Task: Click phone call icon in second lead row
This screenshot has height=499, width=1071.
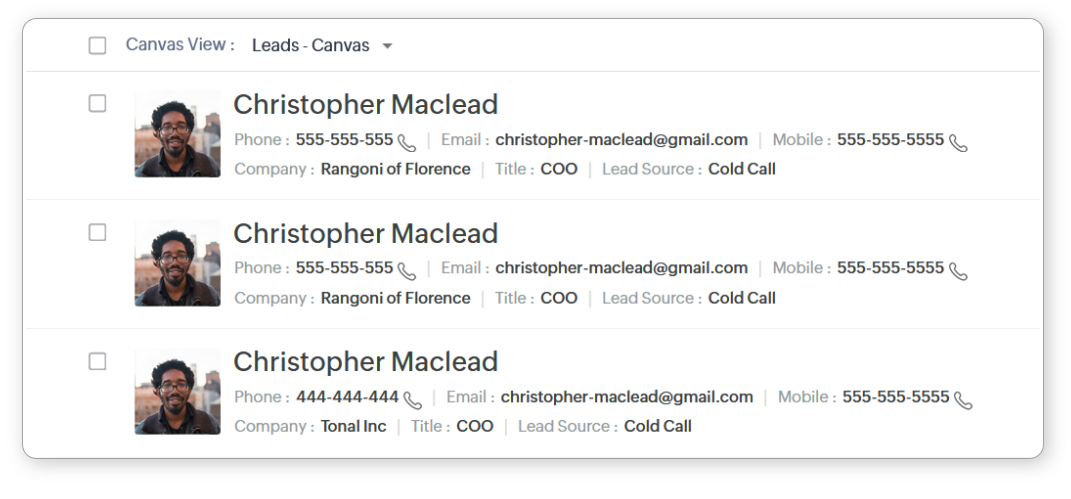Action: tap(406, 270)
